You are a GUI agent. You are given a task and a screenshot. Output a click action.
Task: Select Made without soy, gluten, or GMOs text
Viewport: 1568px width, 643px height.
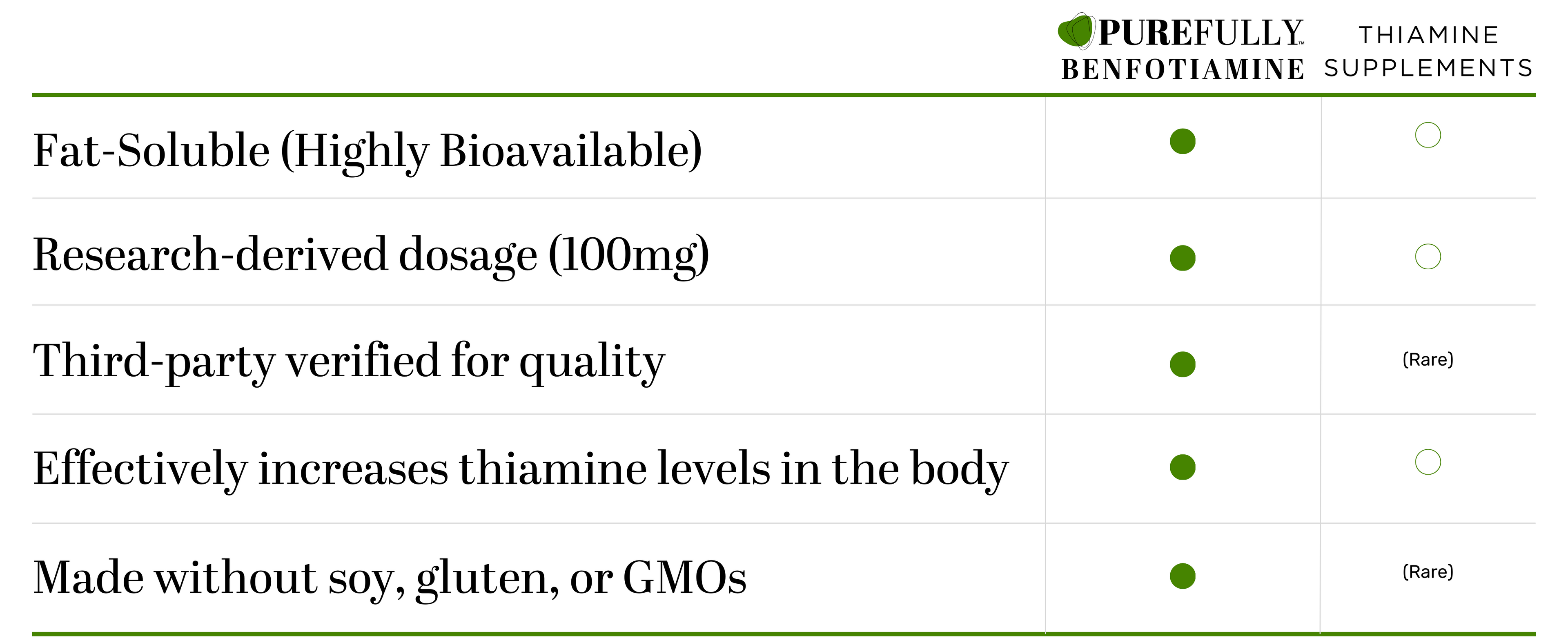[390, 577]
